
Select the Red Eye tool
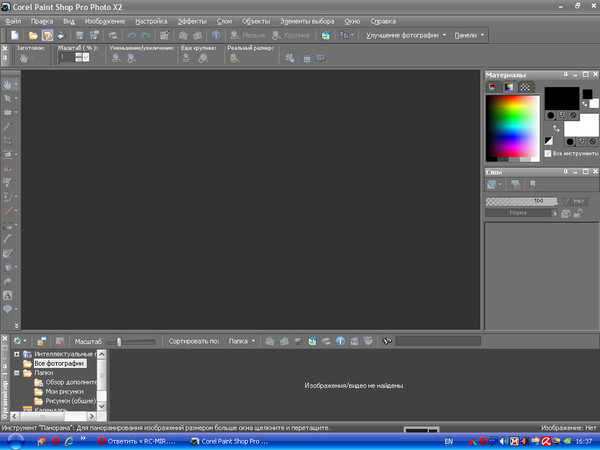(x=7, y=169)
